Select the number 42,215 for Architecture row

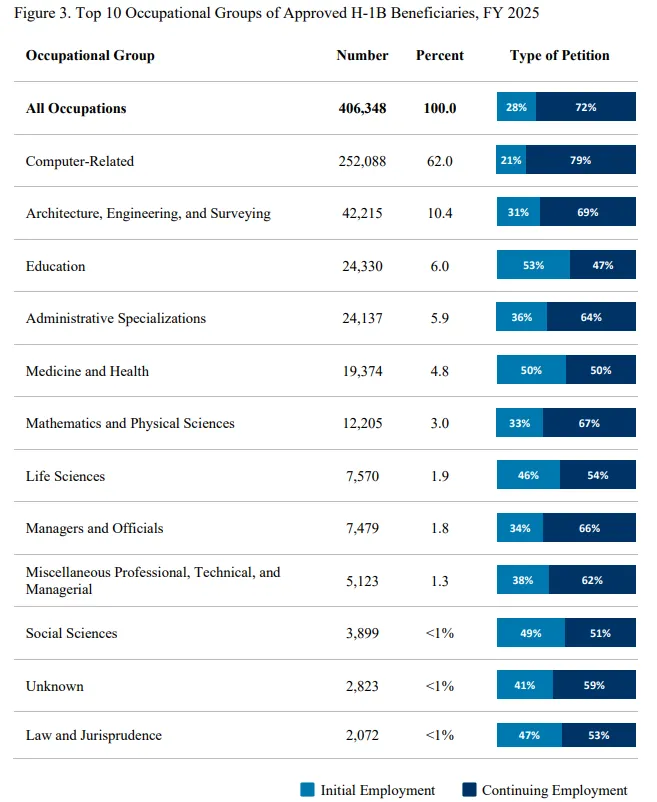[x=362, y=213]
